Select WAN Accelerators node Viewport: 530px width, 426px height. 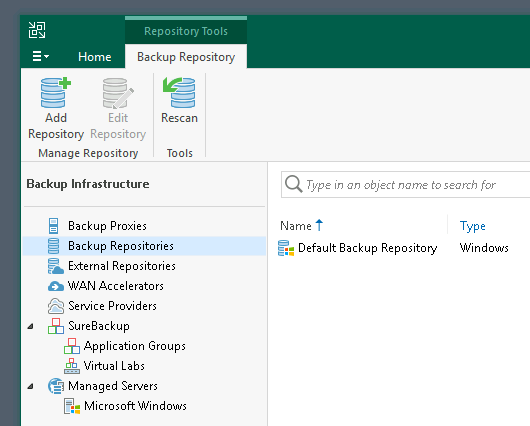116,286
